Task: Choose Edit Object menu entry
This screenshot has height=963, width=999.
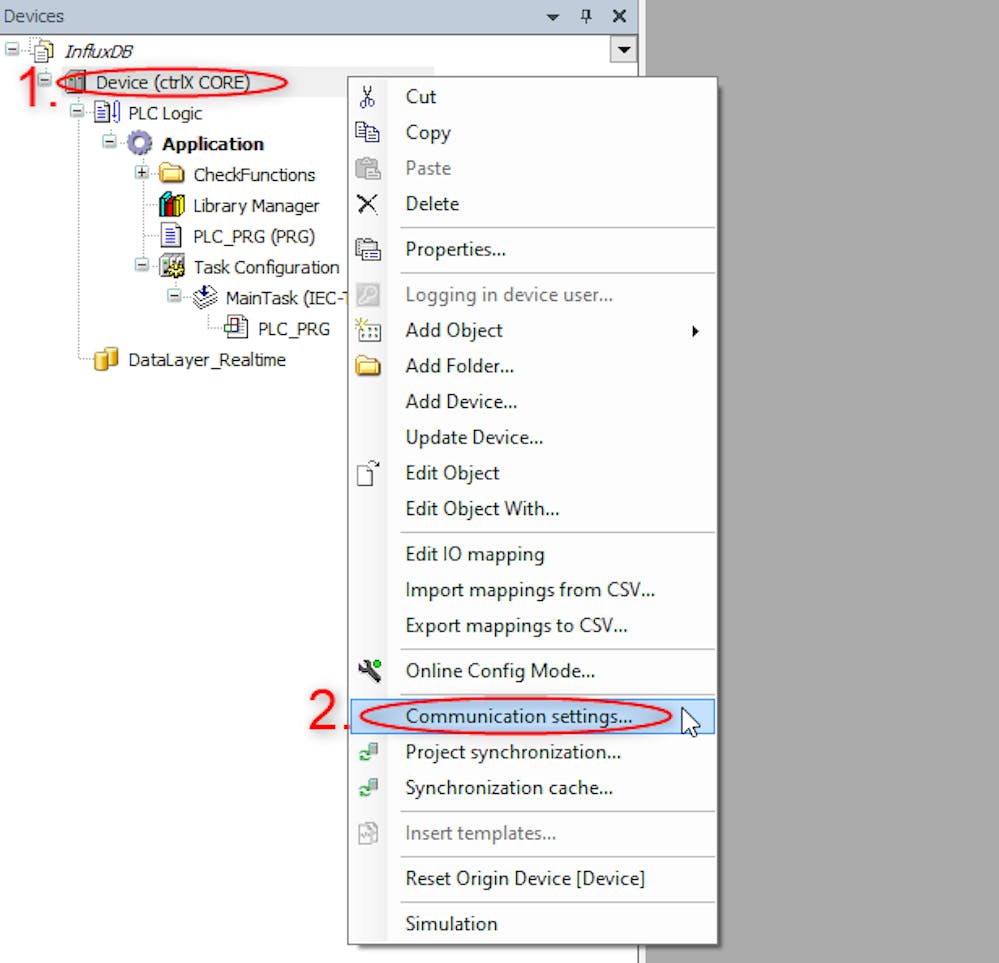Action: pos(532,473)
